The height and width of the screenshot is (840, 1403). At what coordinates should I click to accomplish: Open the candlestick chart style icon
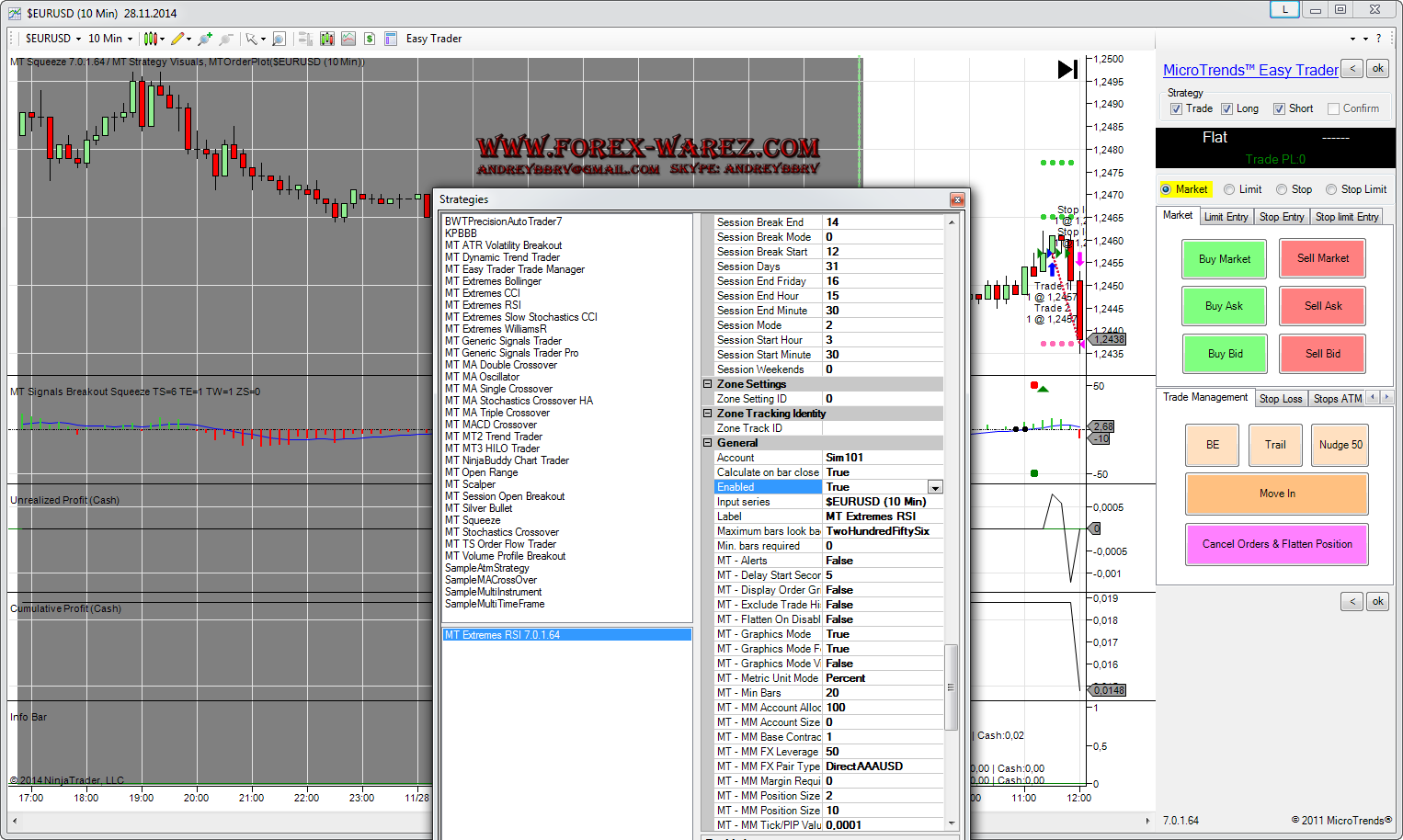coord(151,39)
